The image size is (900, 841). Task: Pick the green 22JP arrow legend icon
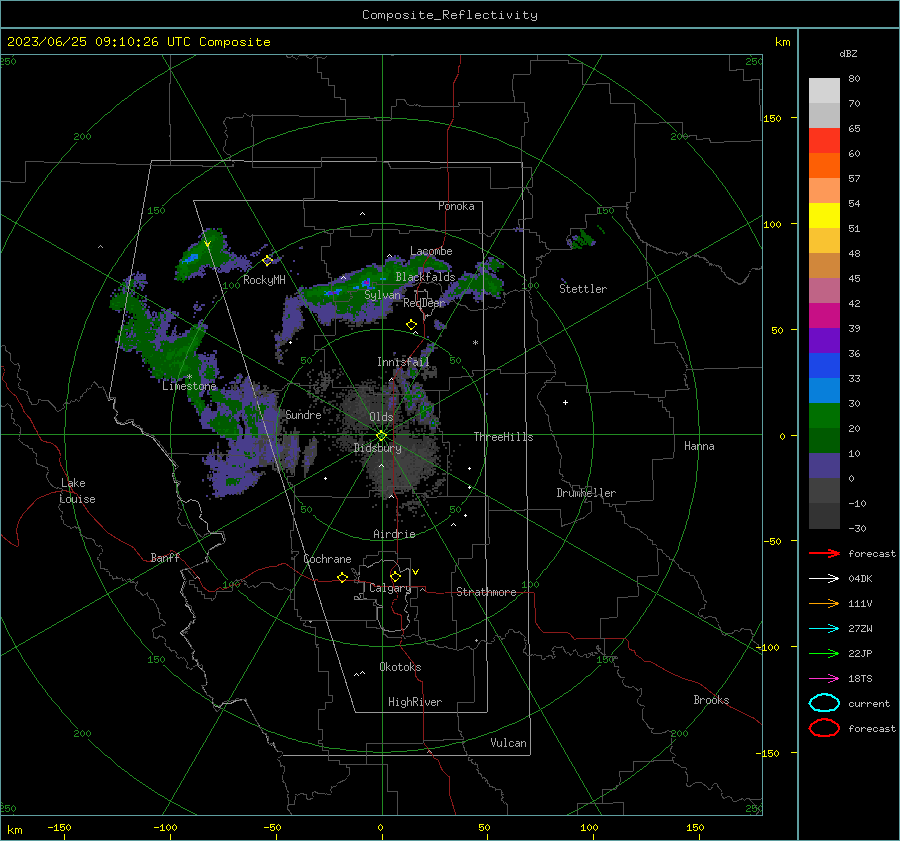click(x=824, y=653)
